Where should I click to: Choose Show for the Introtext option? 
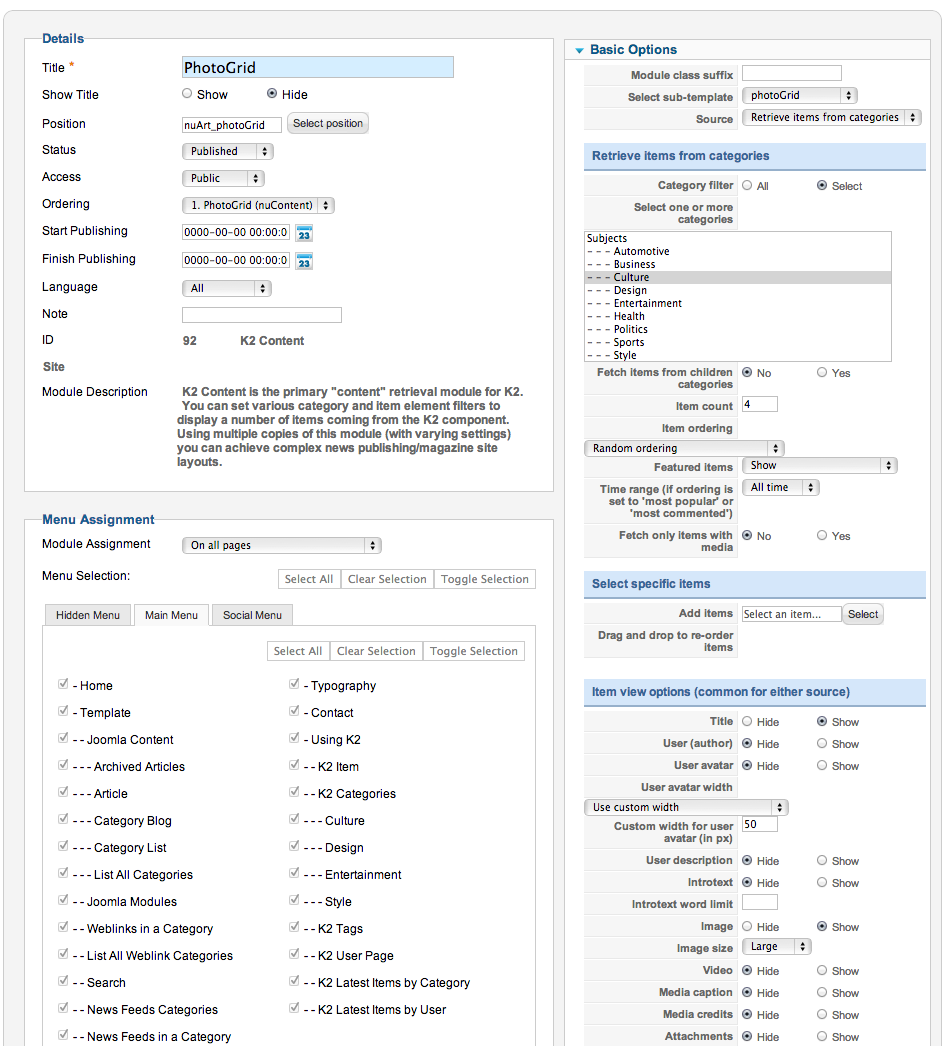pos(822,882)
